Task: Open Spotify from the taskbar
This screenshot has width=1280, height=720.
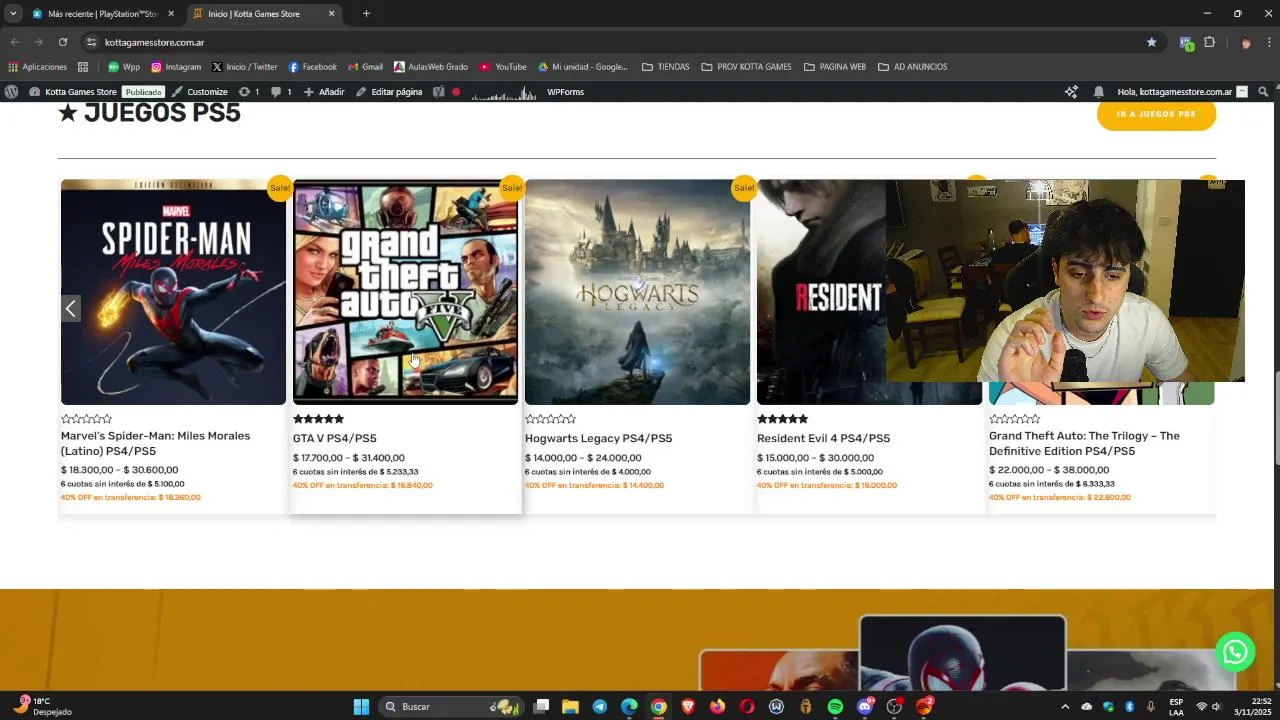Action: pos(835,706)
